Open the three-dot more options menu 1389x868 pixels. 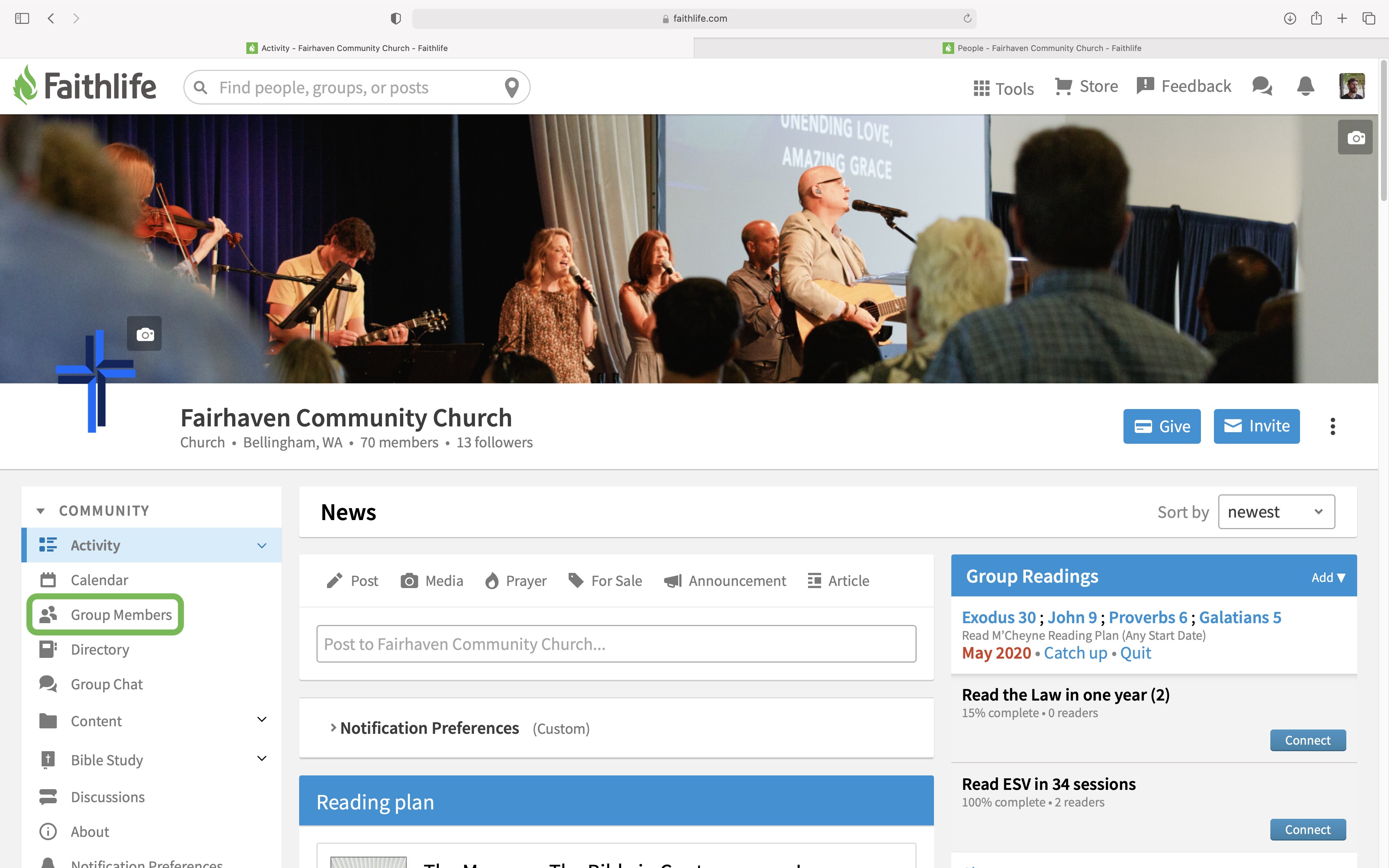click(1333, 426)
